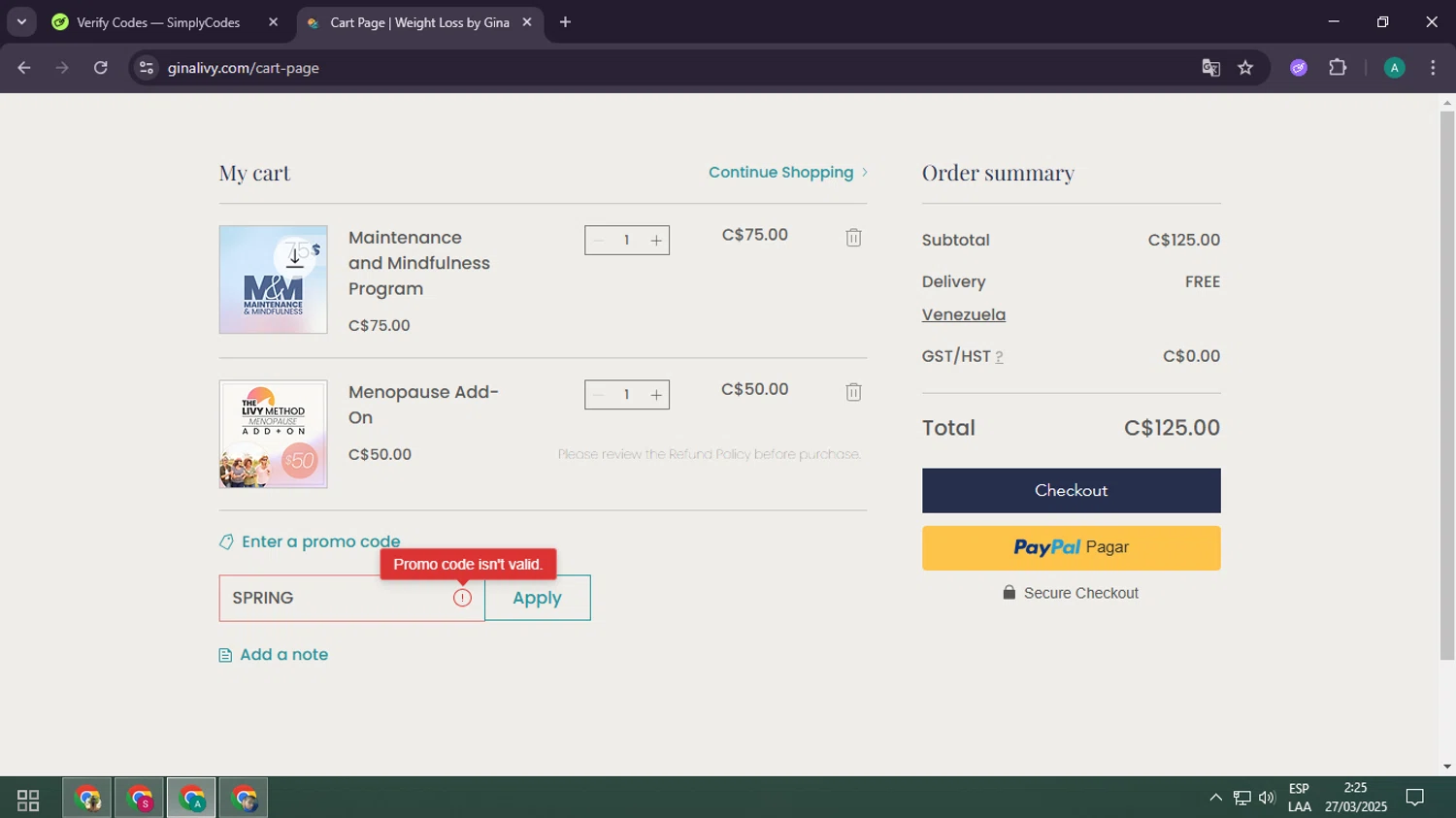Open the Maintenance and Mindfulness Program title

pyautogui.click(x=419, y=263)
